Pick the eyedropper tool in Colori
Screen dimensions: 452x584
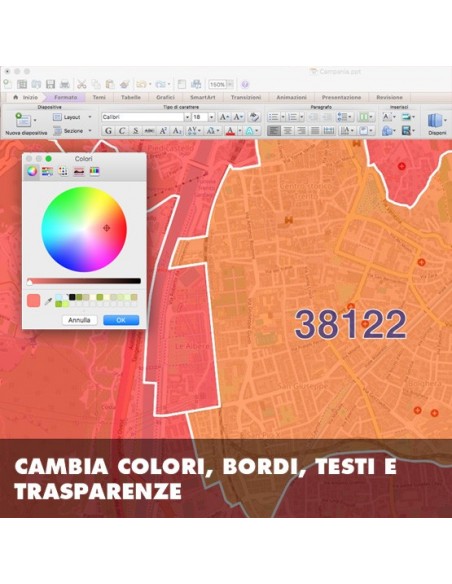coord(48,301)
